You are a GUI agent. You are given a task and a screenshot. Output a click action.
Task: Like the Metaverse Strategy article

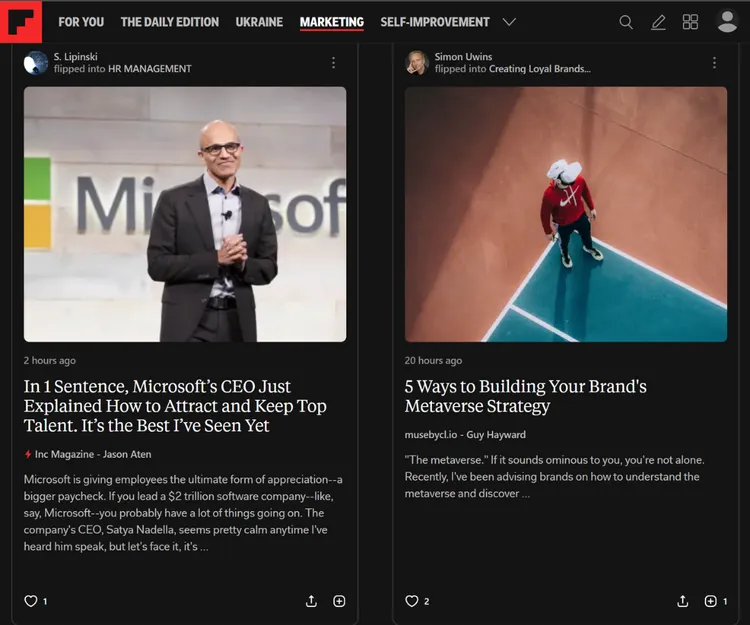pos(411,601)
